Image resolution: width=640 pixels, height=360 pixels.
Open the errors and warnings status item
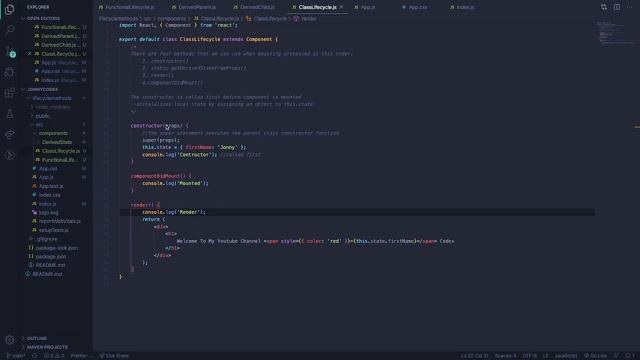[54, 356]
